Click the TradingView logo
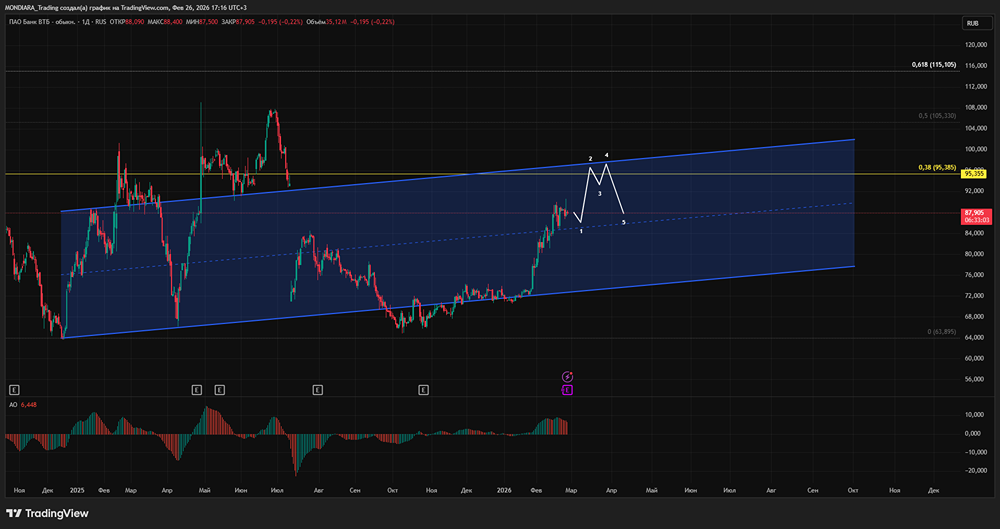Viewport: 1000px width, 529px height. tap(48, 513)
